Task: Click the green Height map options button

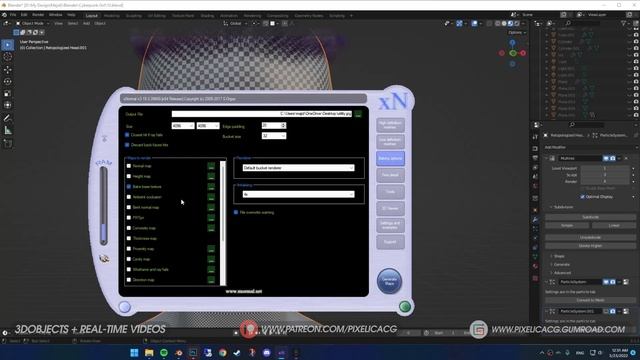Action: (x=211, y=176)
